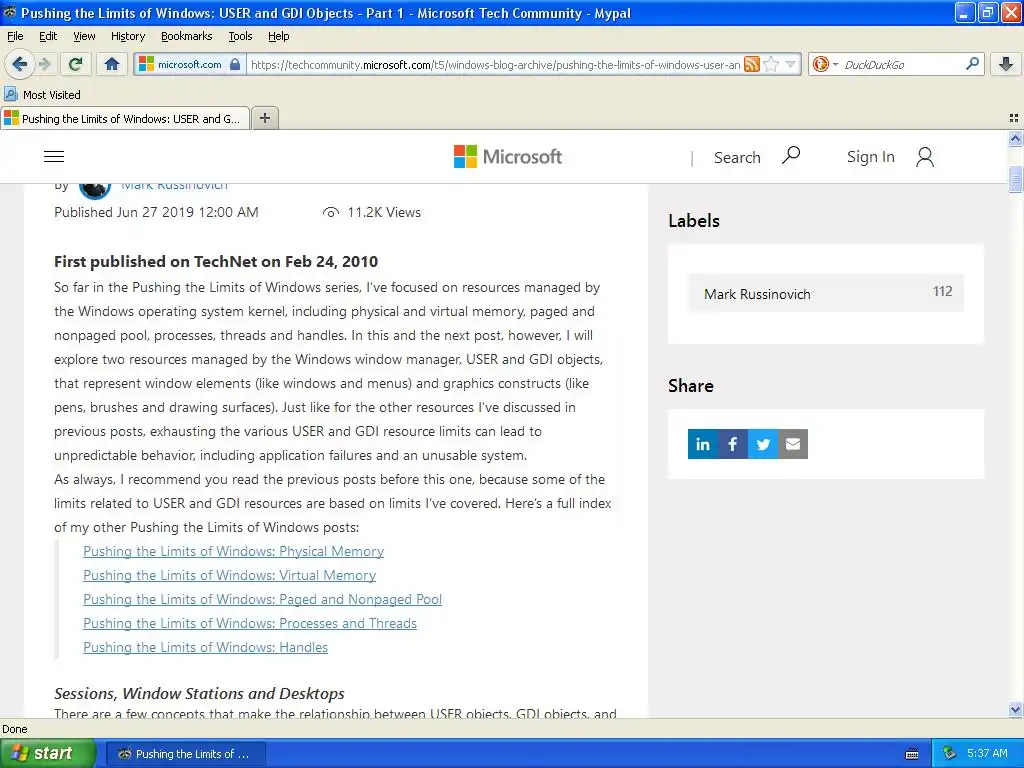Screen dimensions: 1024x768
Task: Open the Virtual Memory post link
Action: 229,575
